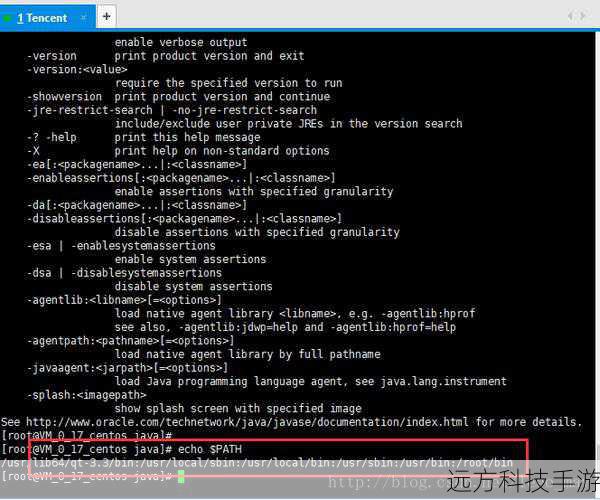Click 'enable system assertions' text
The image size is (600, 500).
191,259
